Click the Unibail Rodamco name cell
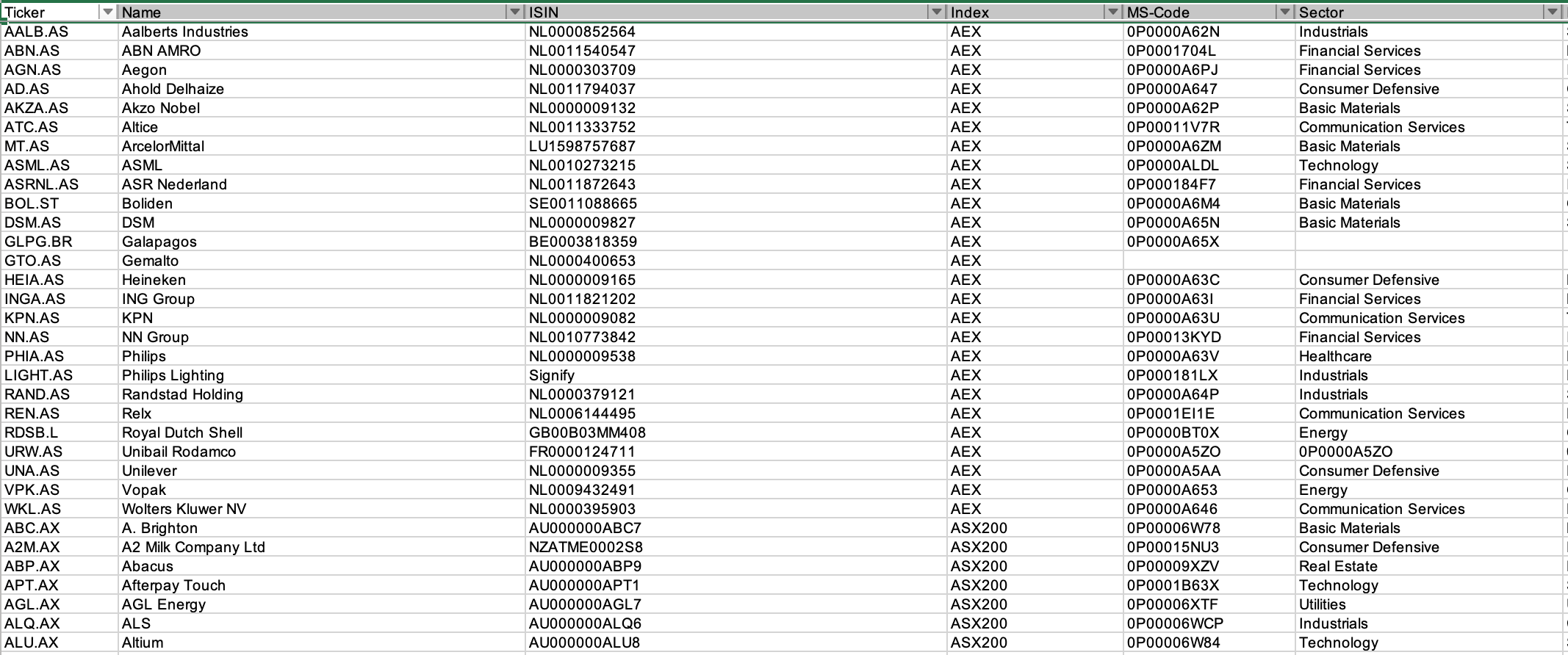The height and width of the screenshot is (655, 1568). coord(322,452)
